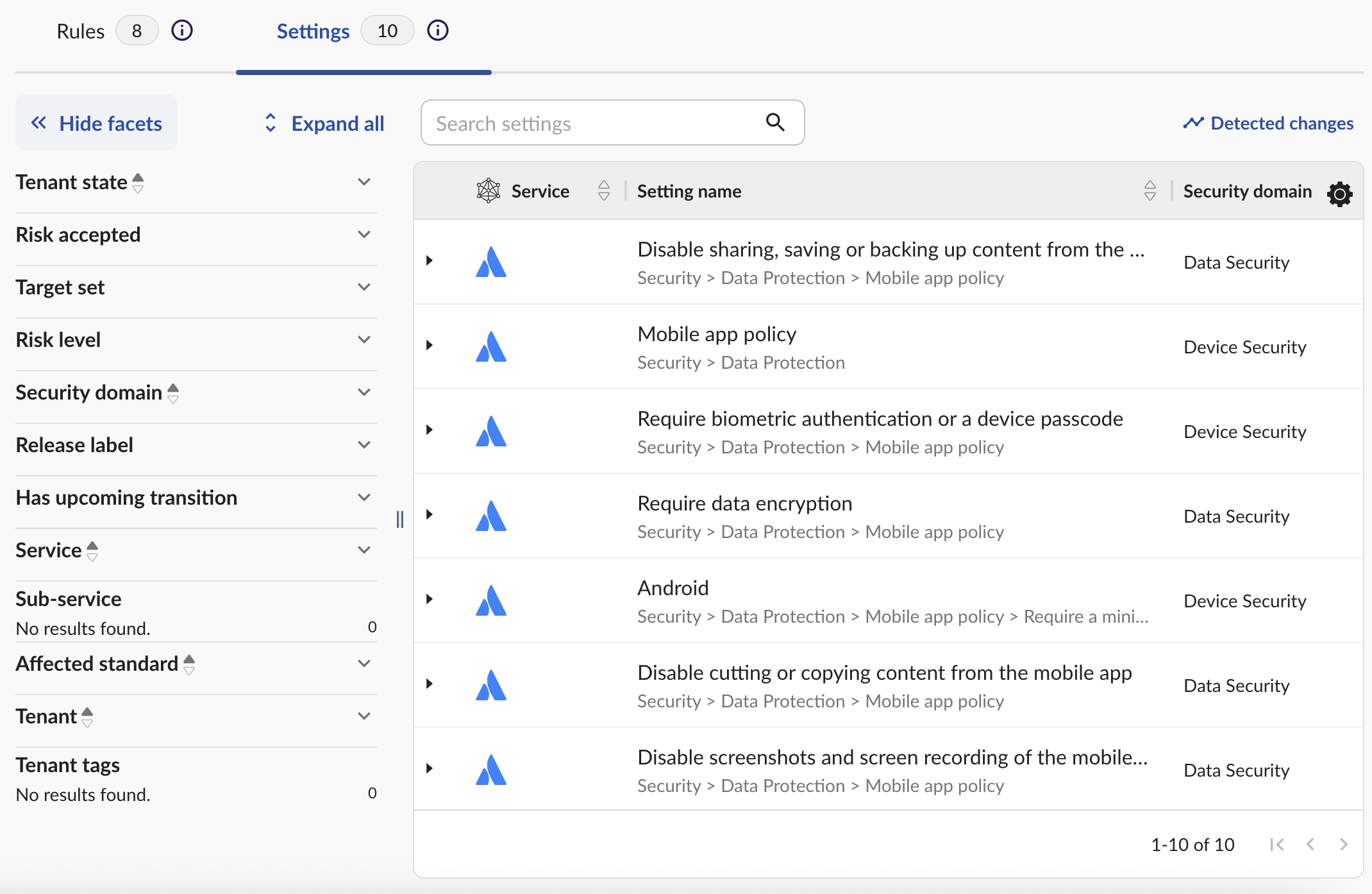Toggle sort on Service column
Screen dimensions: 1372x894
[603, 190]
